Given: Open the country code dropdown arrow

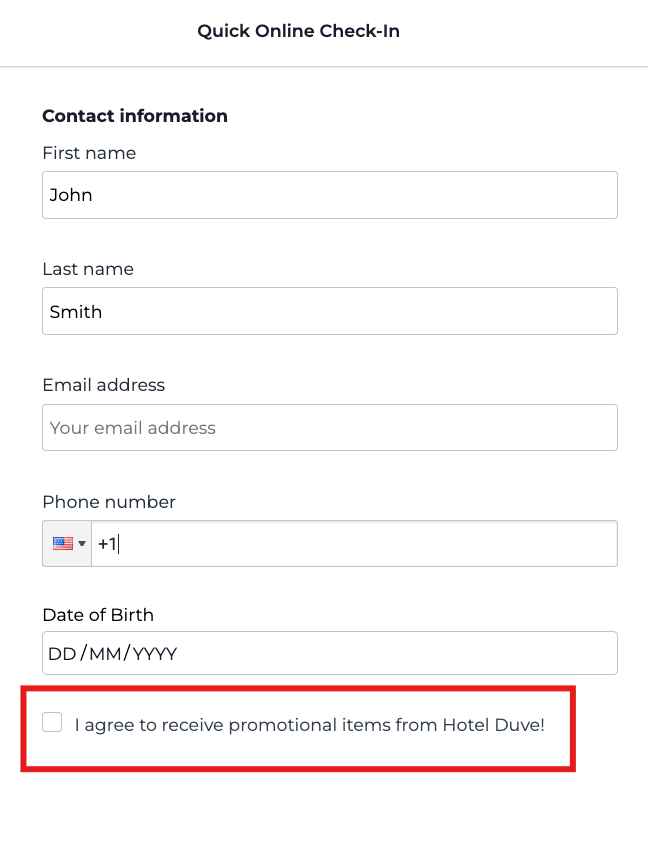Looking at the screenshot, I should pos(82,544).
